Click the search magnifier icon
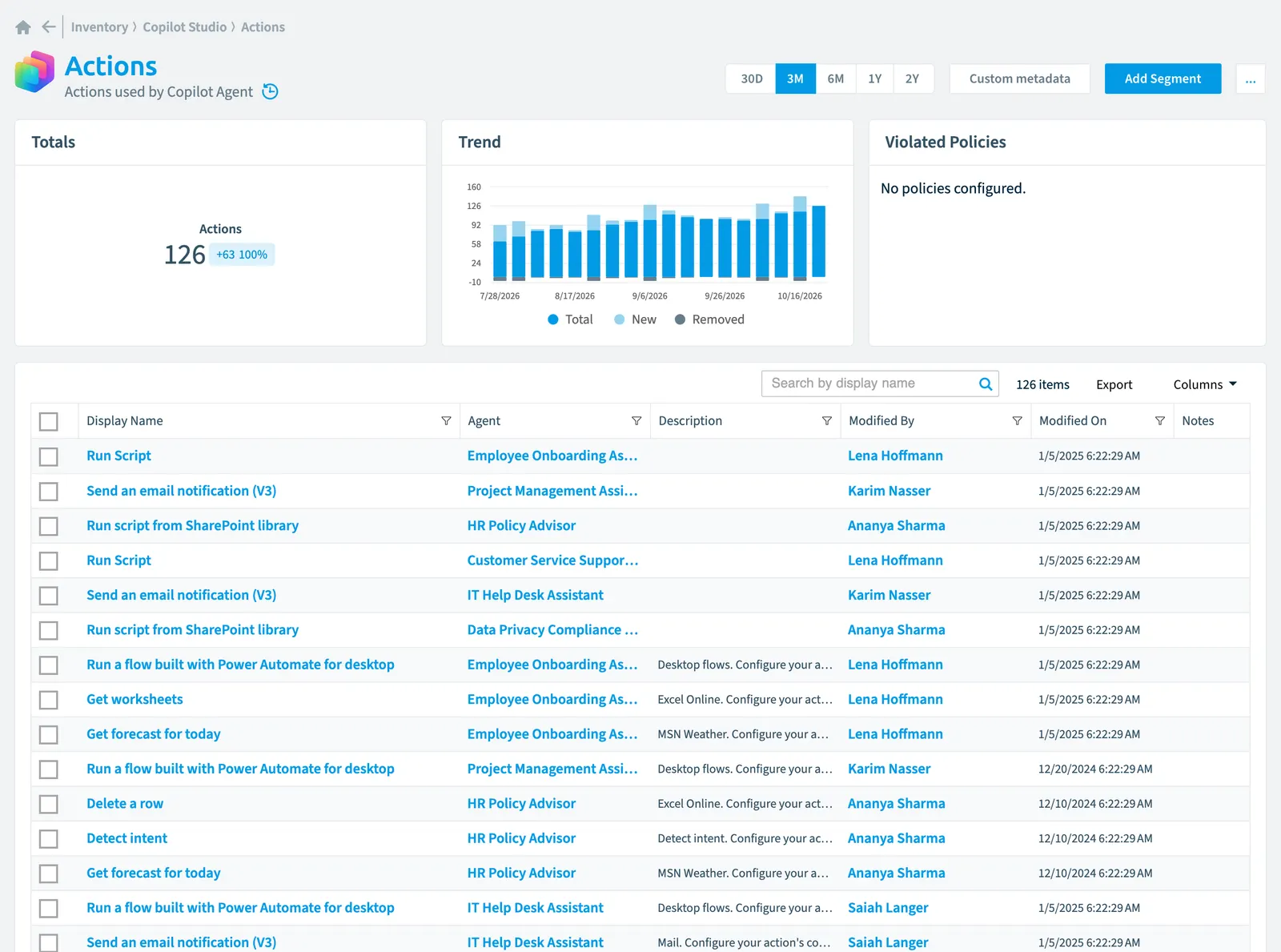The height and width of the screenshot is (952, 1281). click(986, 384)
